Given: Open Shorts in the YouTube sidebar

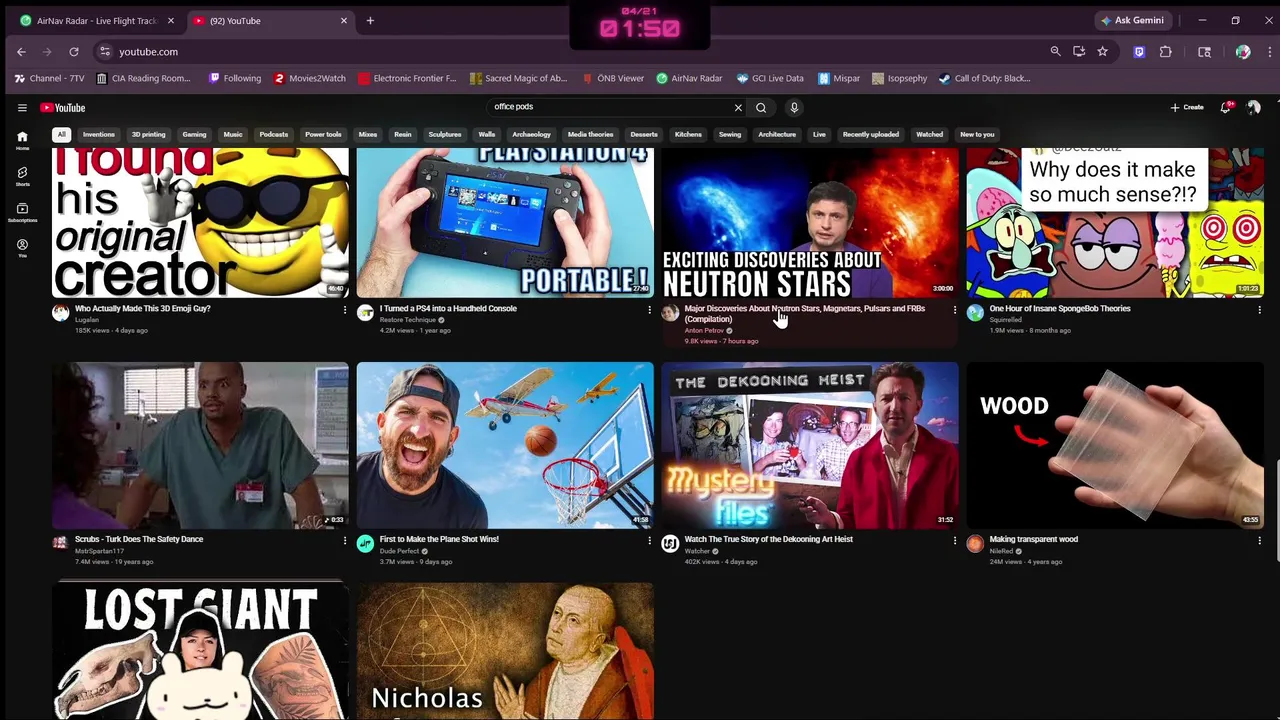Looking at the screenshot, I should click(22, 177).
